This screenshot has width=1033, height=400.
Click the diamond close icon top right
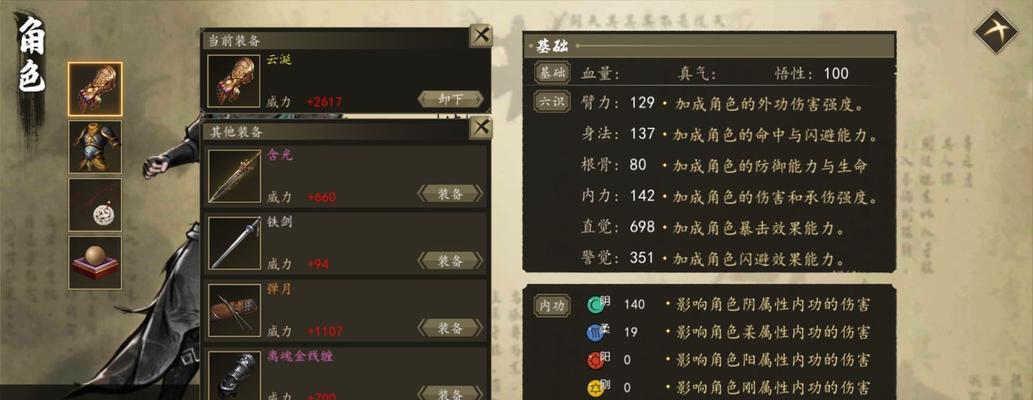click(x=996, y=32)
